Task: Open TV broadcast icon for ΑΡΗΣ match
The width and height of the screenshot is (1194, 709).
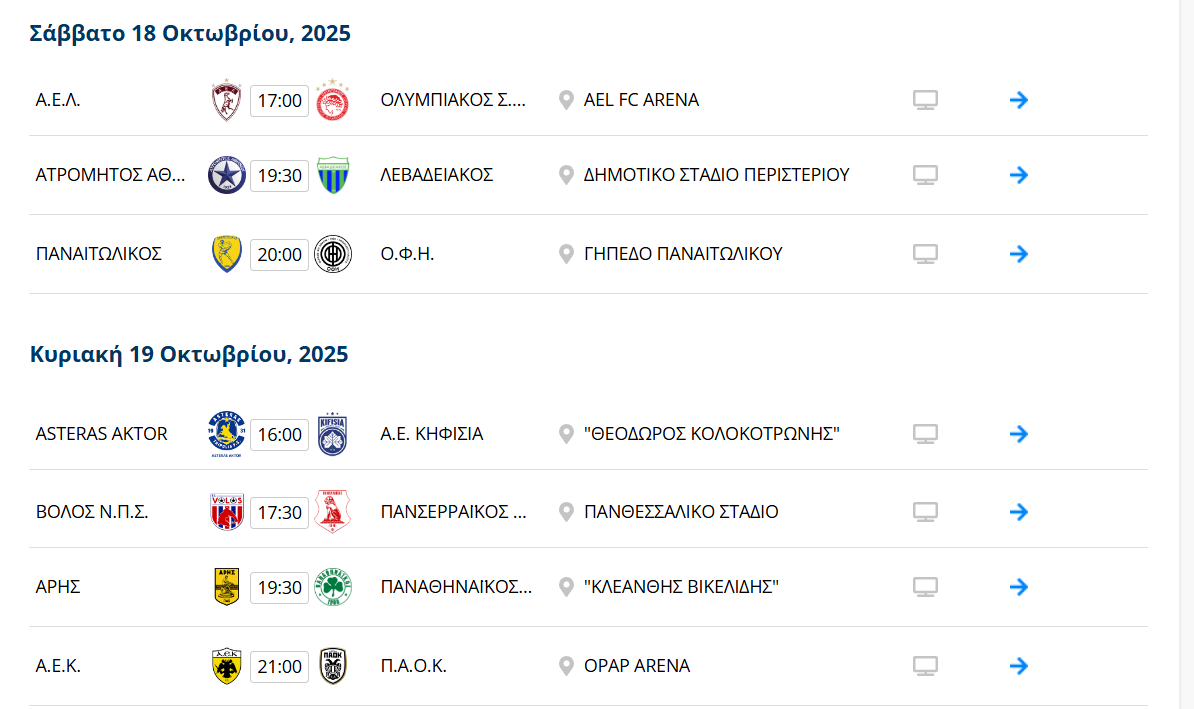Action: pos(925,587)
